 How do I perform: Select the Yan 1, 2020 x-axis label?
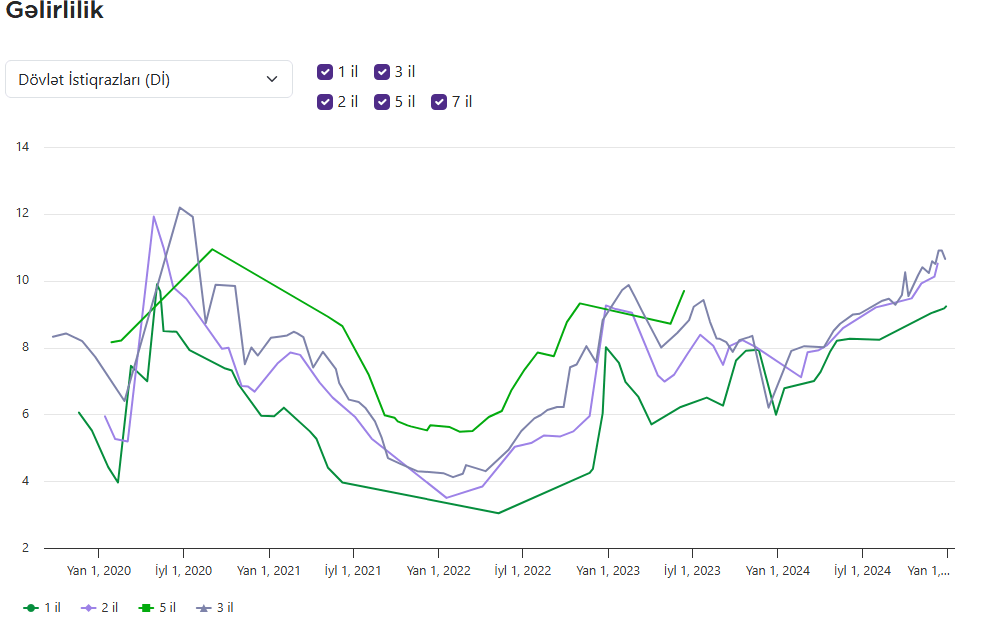coord(98,571)
